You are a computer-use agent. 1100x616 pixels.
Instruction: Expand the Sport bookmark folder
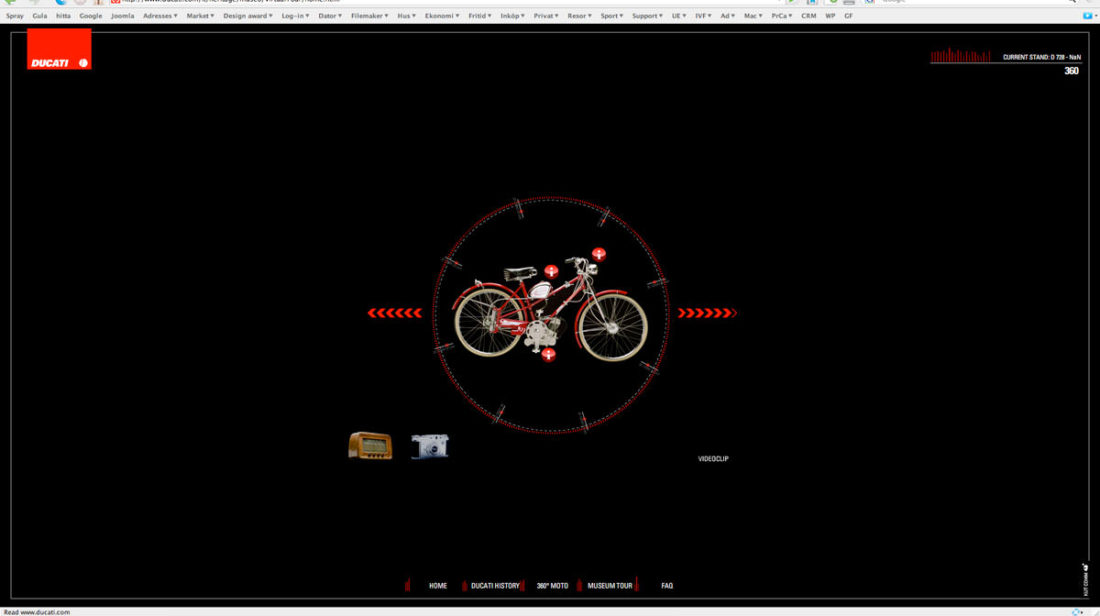click(x=612, y=15)
